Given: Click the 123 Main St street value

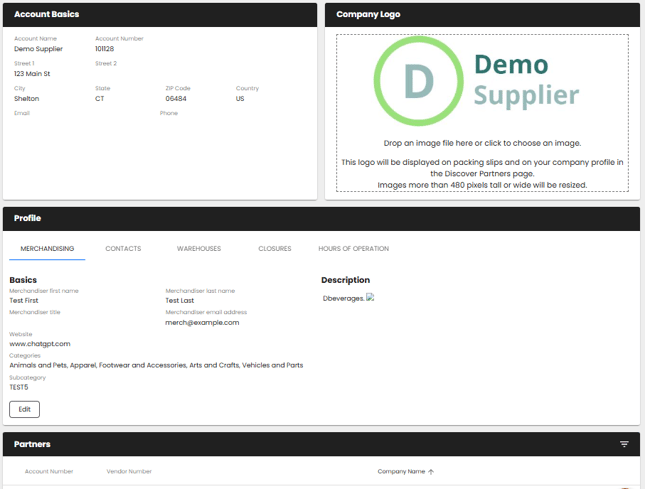Looking at the screenshot, I should pos(32,74).
